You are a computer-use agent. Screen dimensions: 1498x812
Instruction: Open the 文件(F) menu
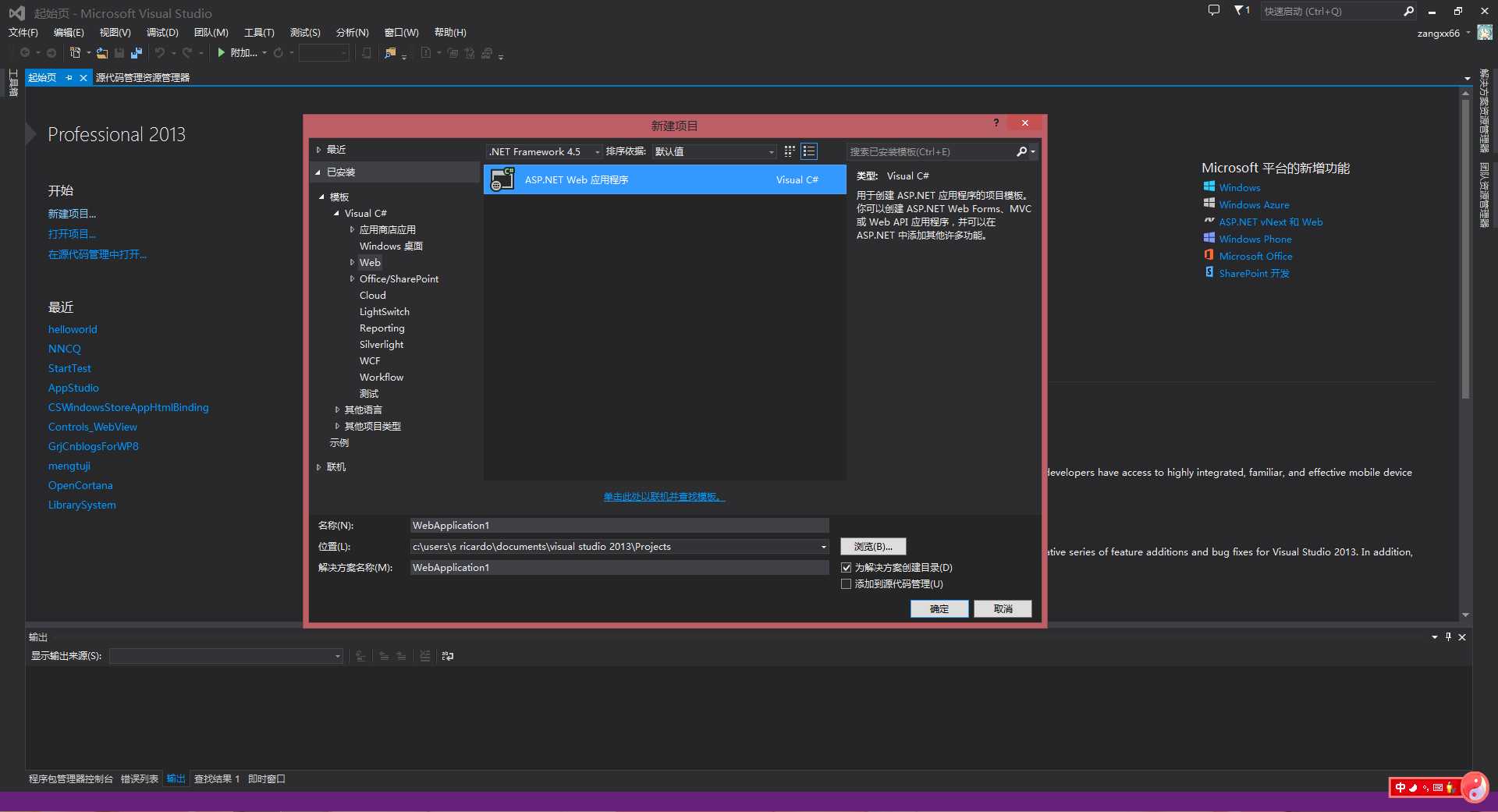pyautogui.click(x=23, y=32)
